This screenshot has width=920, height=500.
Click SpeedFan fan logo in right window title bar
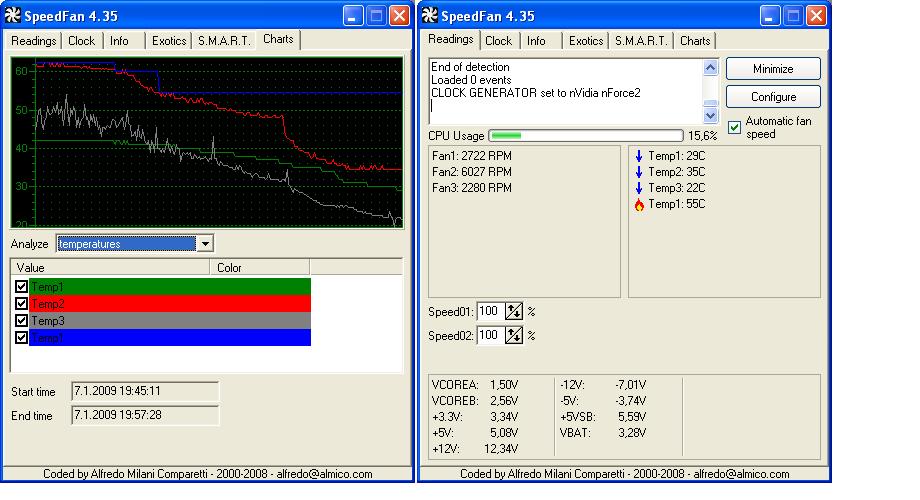[x=429, y=15]
